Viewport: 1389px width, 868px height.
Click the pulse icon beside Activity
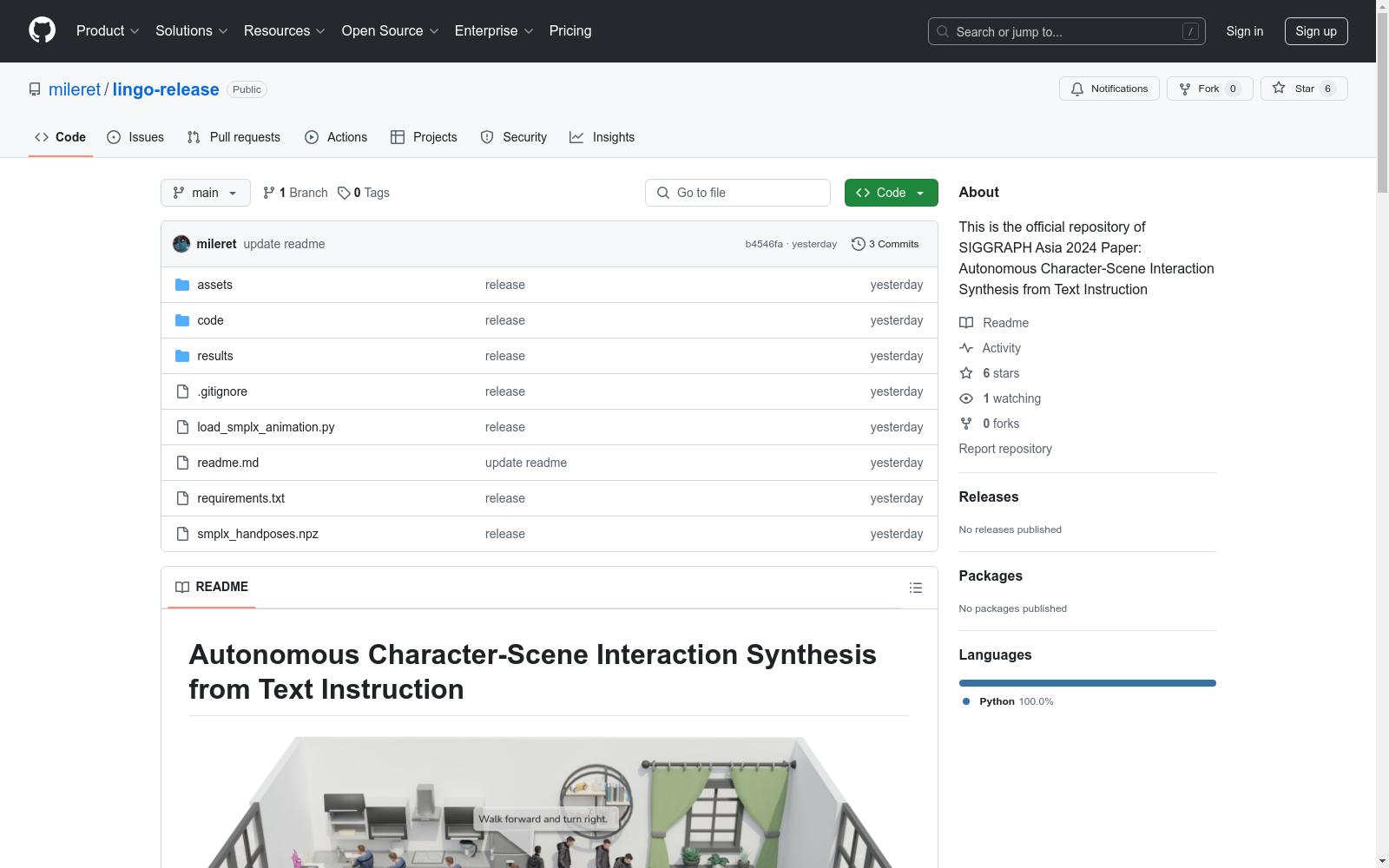966,348
